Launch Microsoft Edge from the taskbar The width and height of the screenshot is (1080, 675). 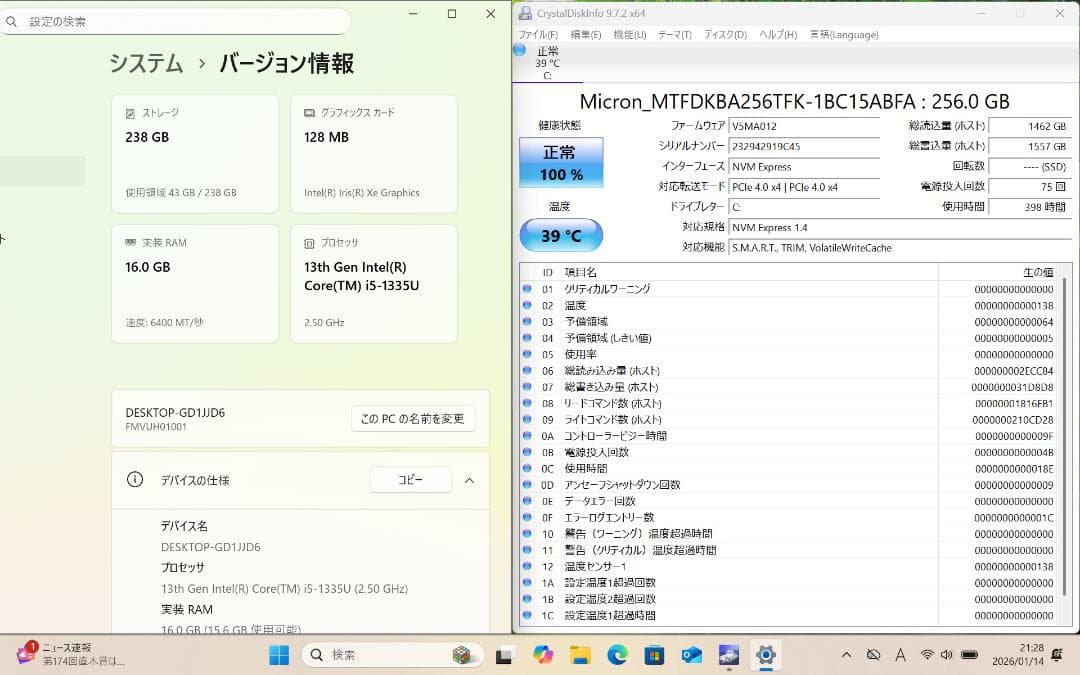coord(617,655)
